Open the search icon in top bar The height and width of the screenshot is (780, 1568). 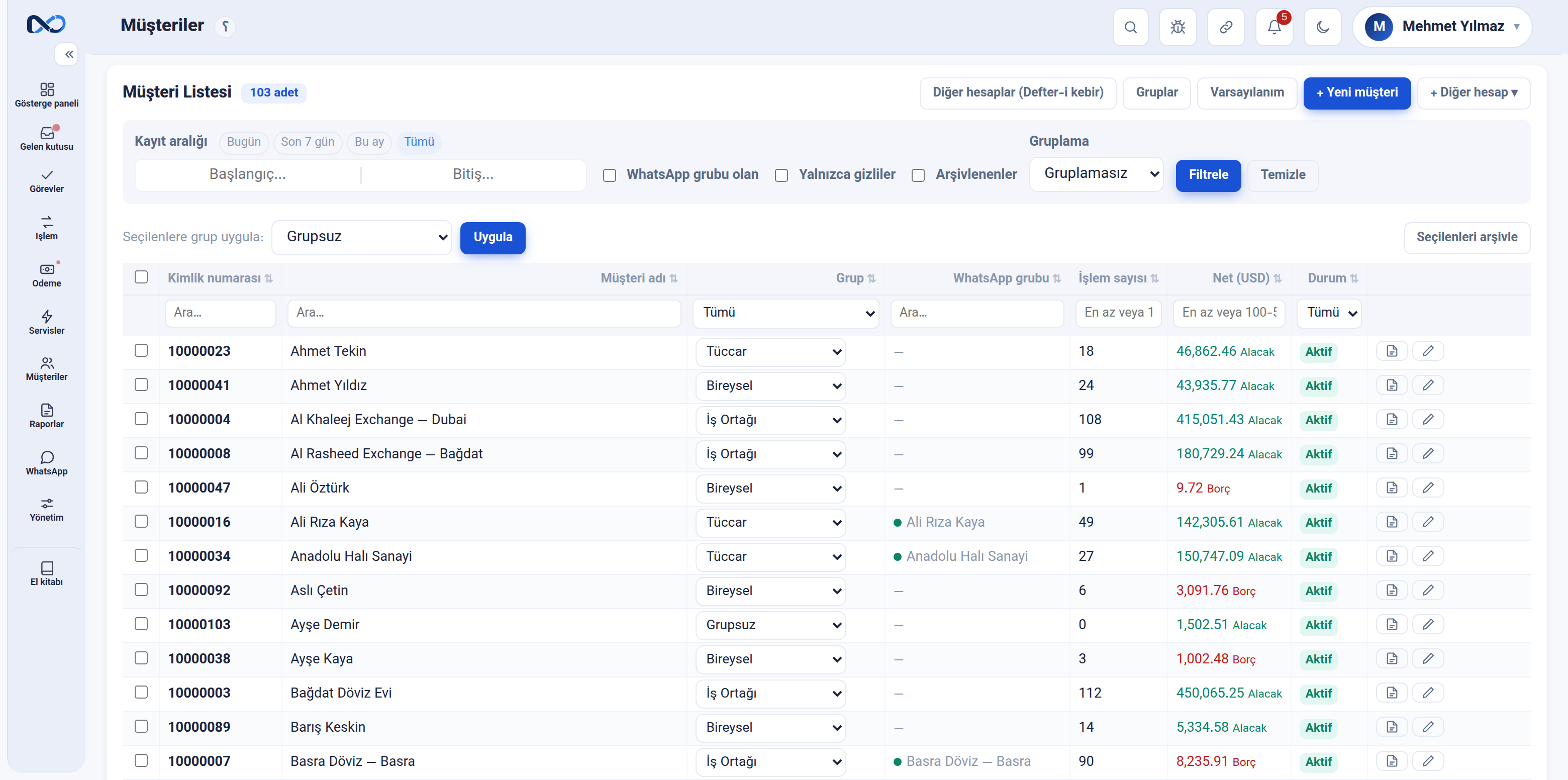click(1130, 27)
